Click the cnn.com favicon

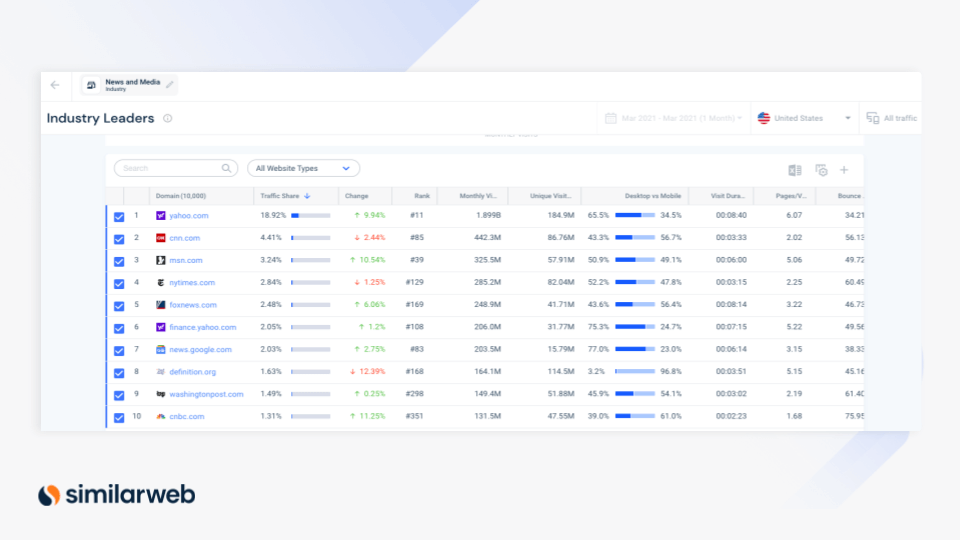tap(160, 238)
